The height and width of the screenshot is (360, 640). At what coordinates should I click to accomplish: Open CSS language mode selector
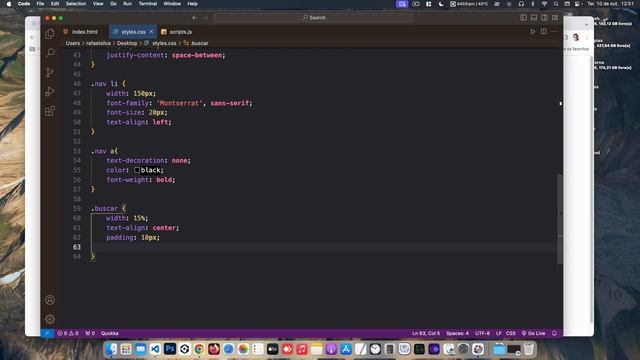tap(511, 333)
